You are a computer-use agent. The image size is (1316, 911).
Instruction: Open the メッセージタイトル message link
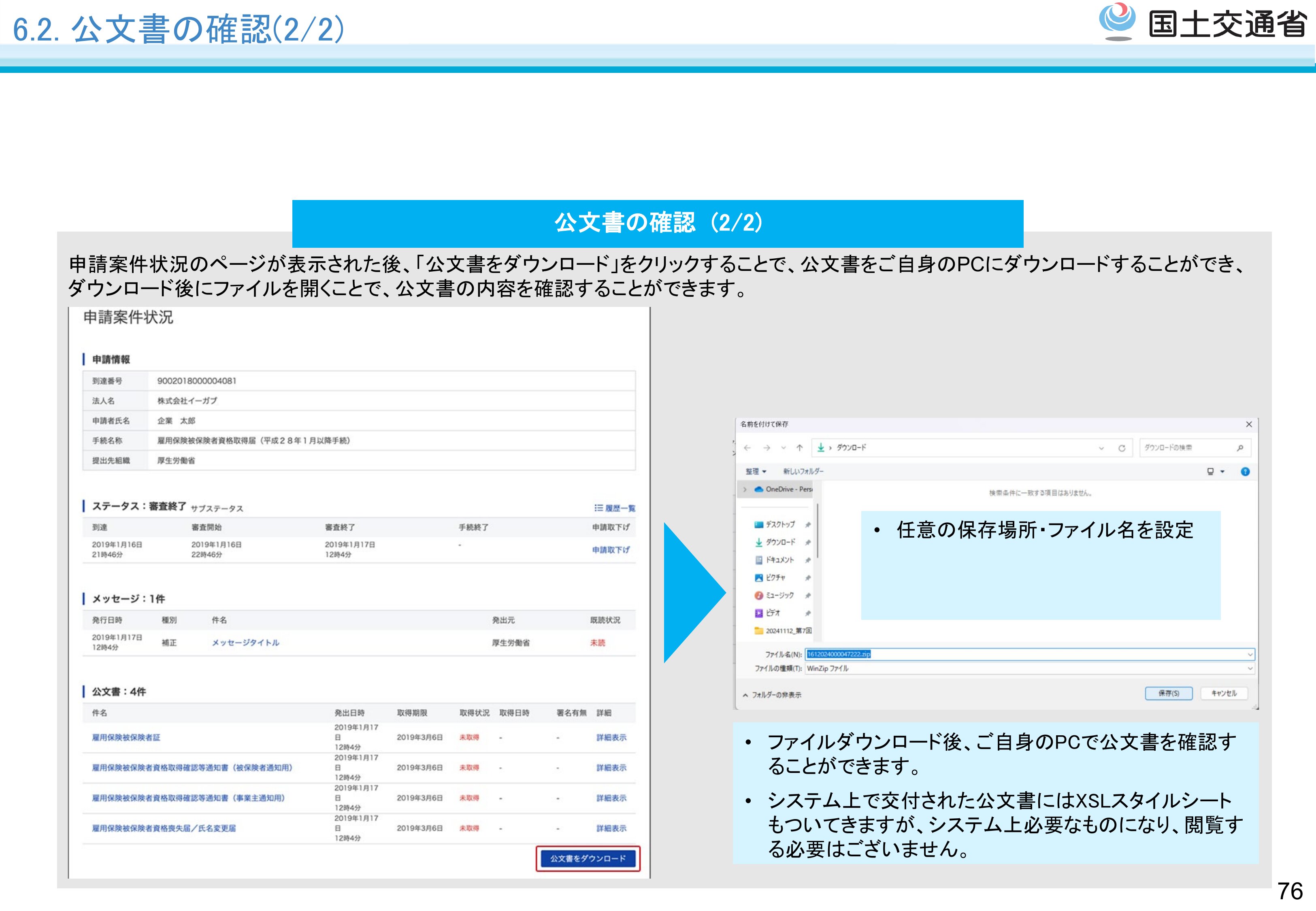coord(245,643)
